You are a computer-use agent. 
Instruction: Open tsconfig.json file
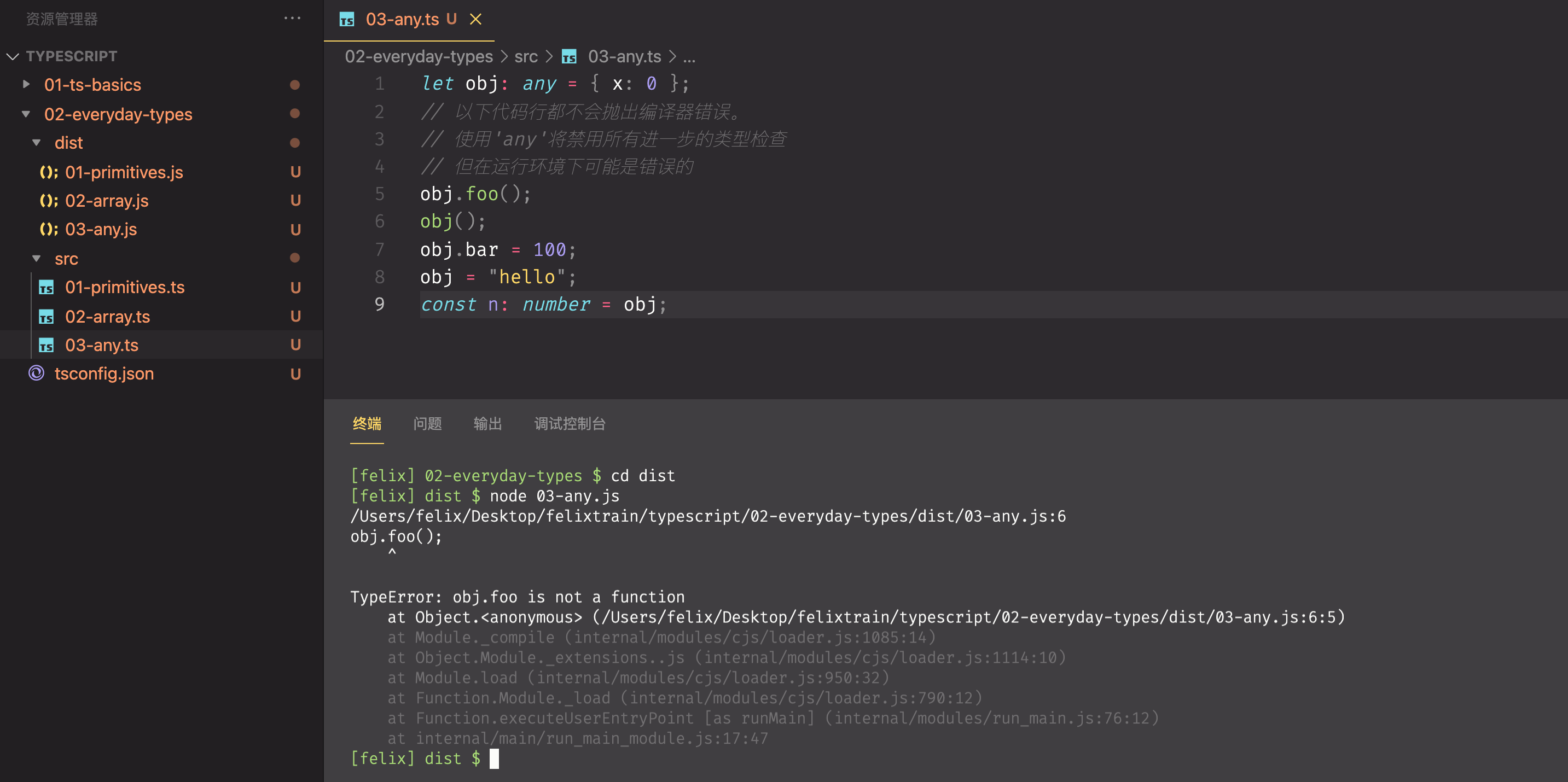104,374
